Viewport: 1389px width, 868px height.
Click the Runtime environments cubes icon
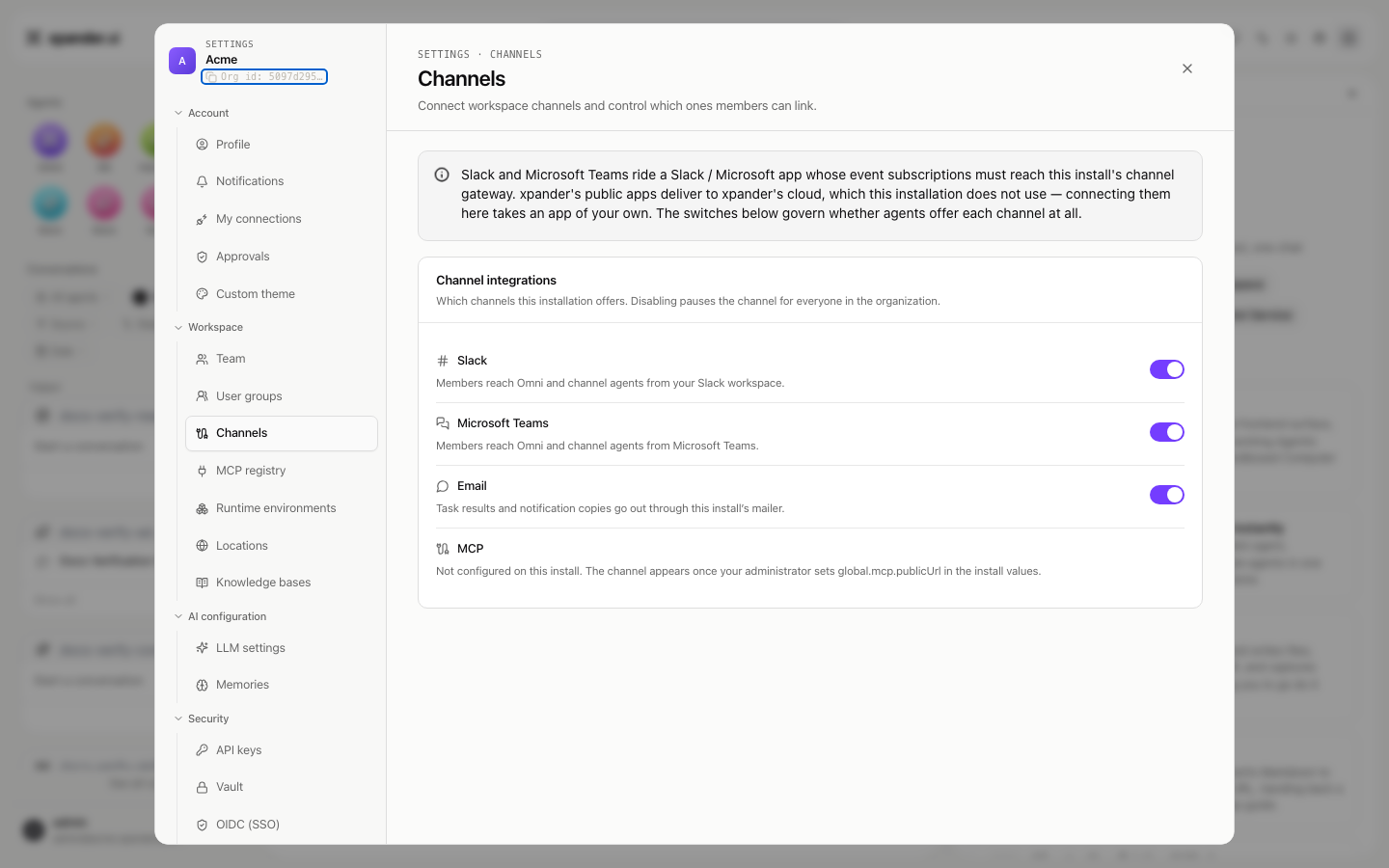pyautogui.click(x=202, y=508)
